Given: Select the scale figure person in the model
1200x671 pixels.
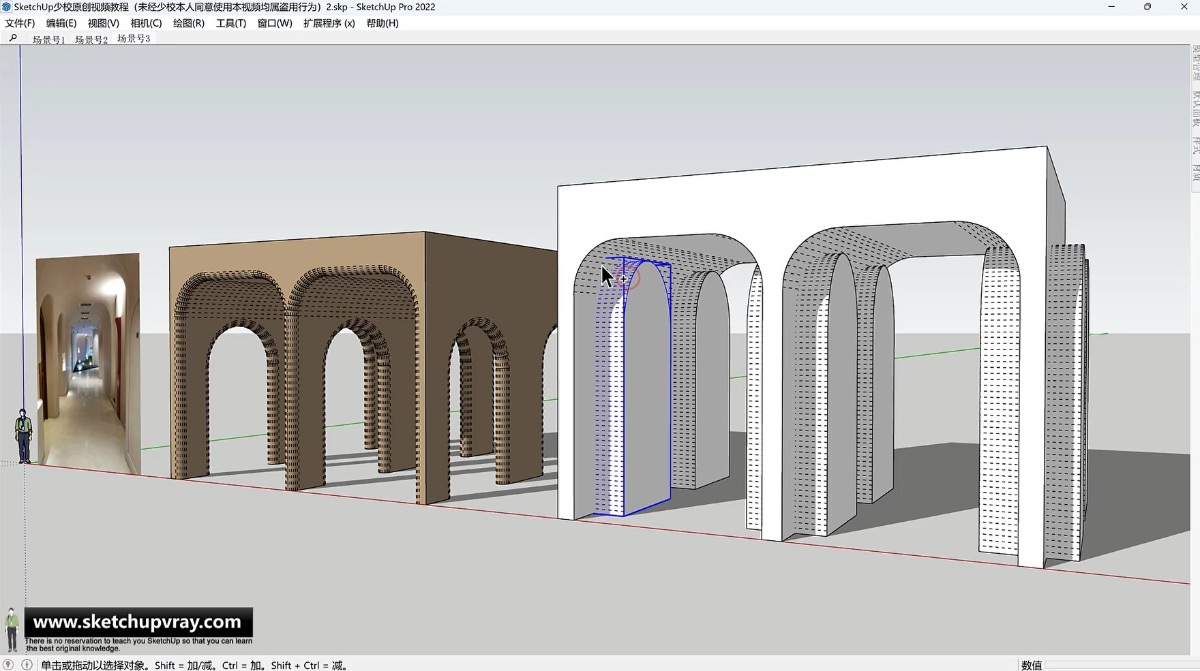Looking at the screenshot, I should point(22,436).
